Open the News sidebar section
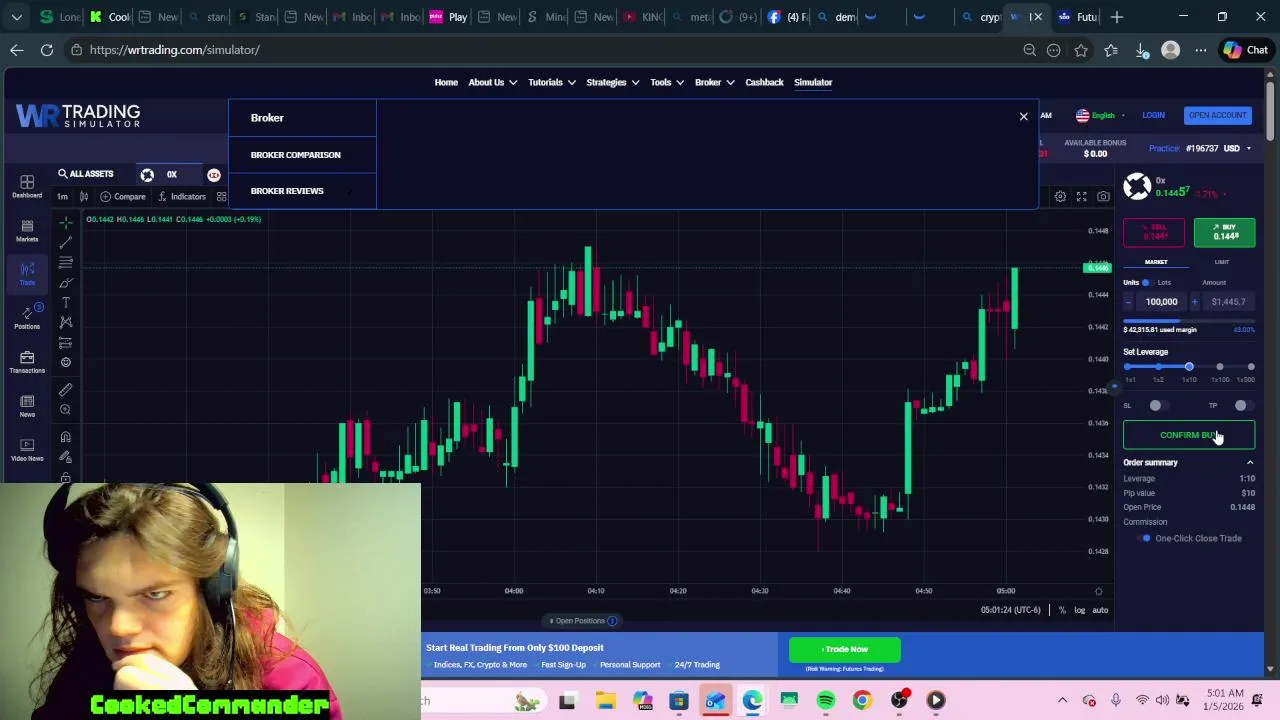Image resolution: width=1280 pixels, height=720 pixels. [x=27, y=406]
